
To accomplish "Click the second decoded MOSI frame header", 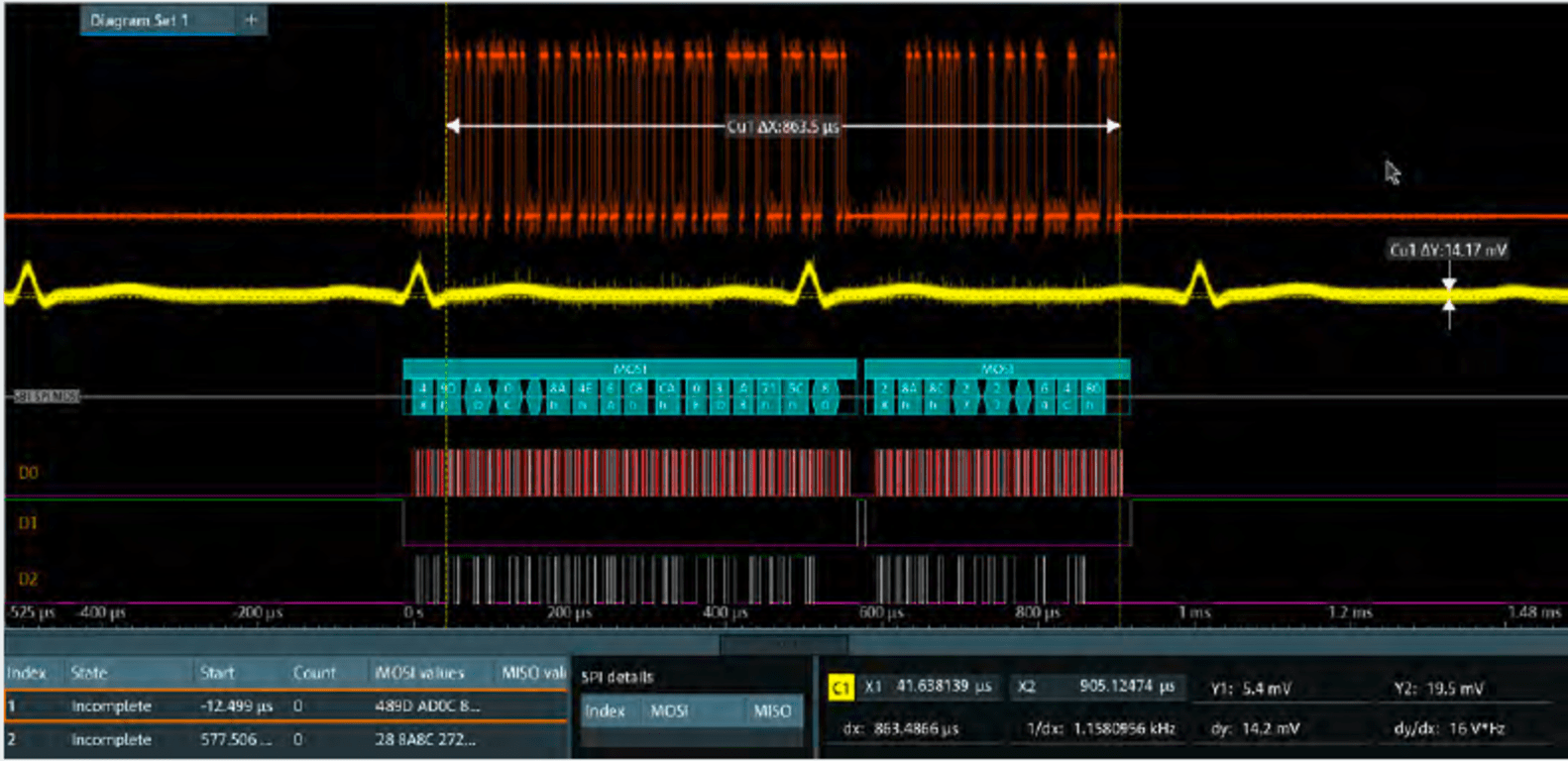I will coord(996,369).
